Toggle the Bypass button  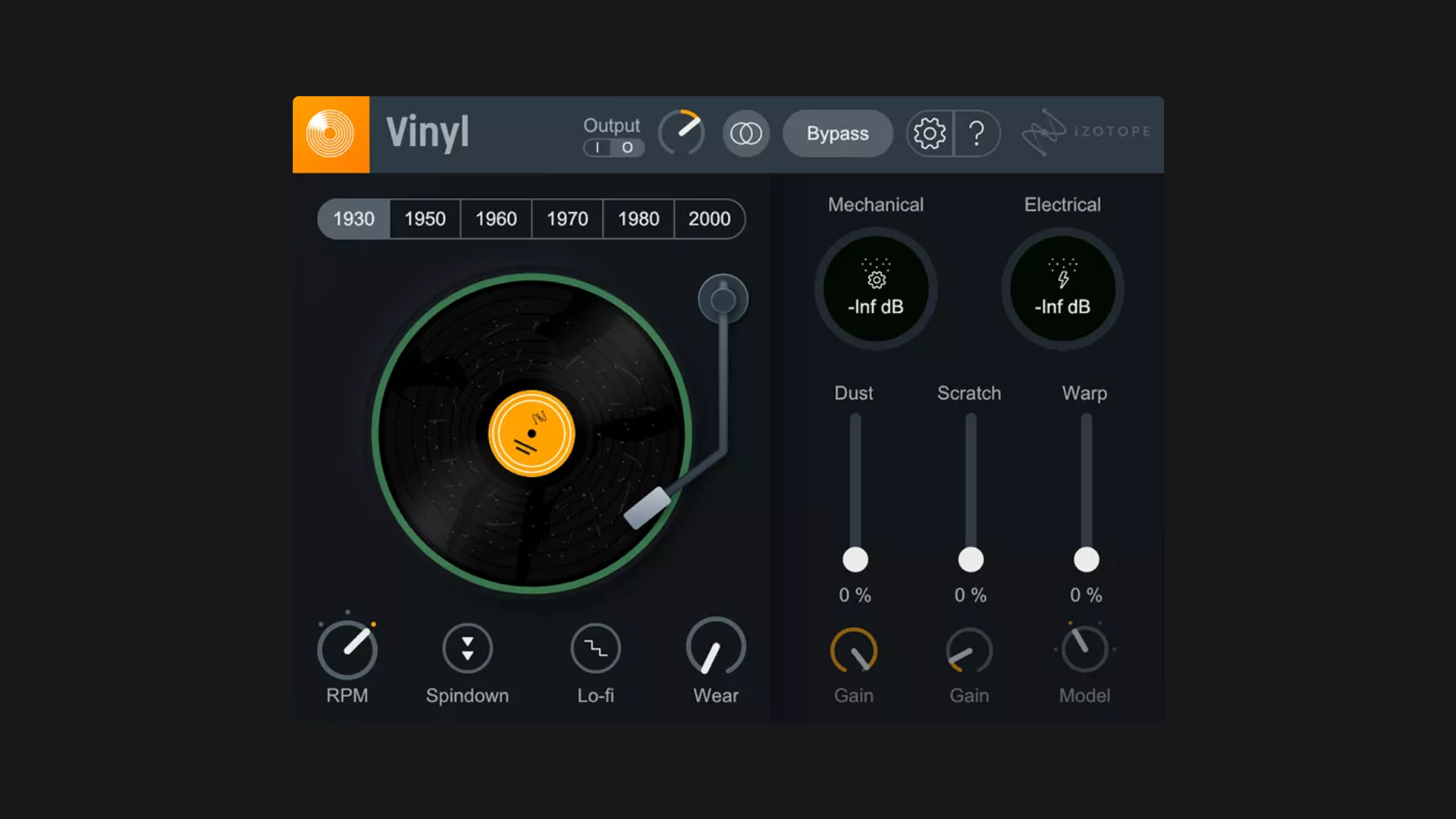coord(838,133)
